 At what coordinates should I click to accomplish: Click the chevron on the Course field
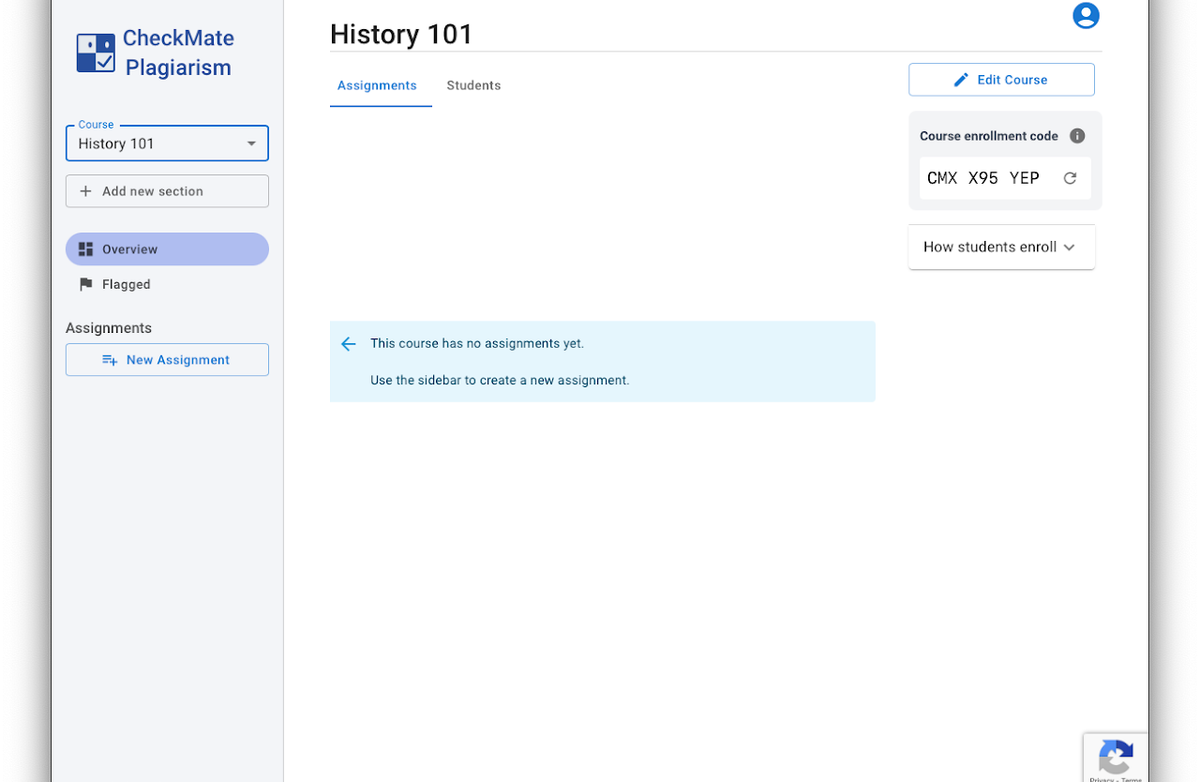coord(251,143)
